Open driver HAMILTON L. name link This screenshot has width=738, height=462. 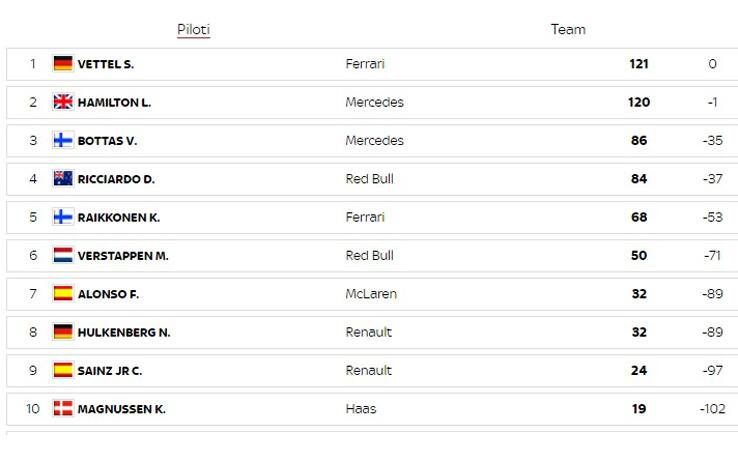point(114,103)
